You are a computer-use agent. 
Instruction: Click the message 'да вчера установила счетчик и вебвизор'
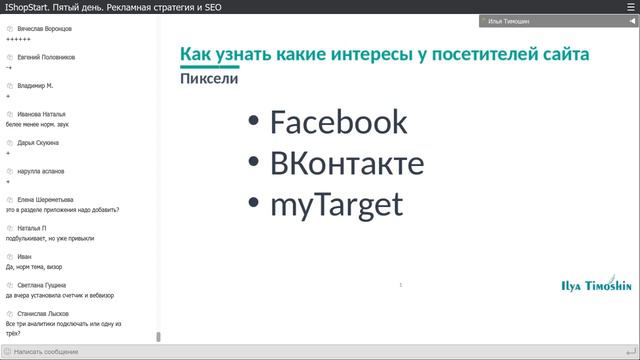(60, 296)
